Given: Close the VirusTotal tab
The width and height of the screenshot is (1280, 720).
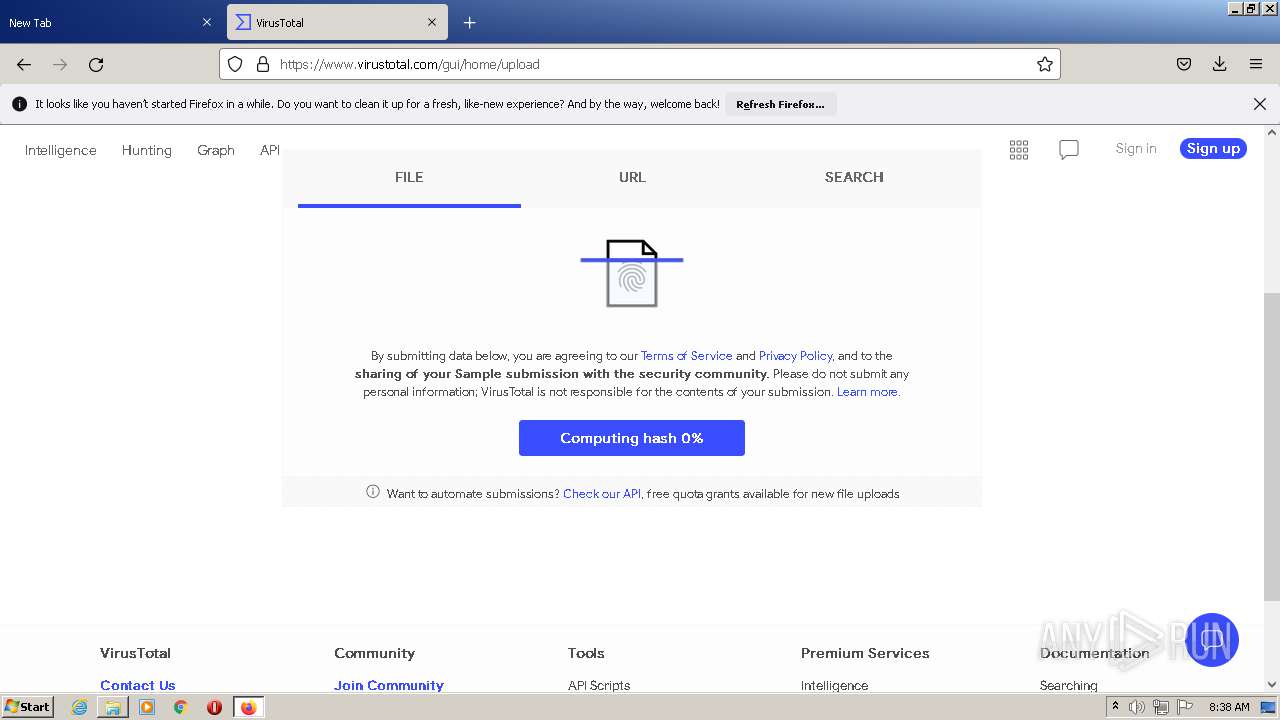Looking at the screenshot, I should [x=432, y=22].
